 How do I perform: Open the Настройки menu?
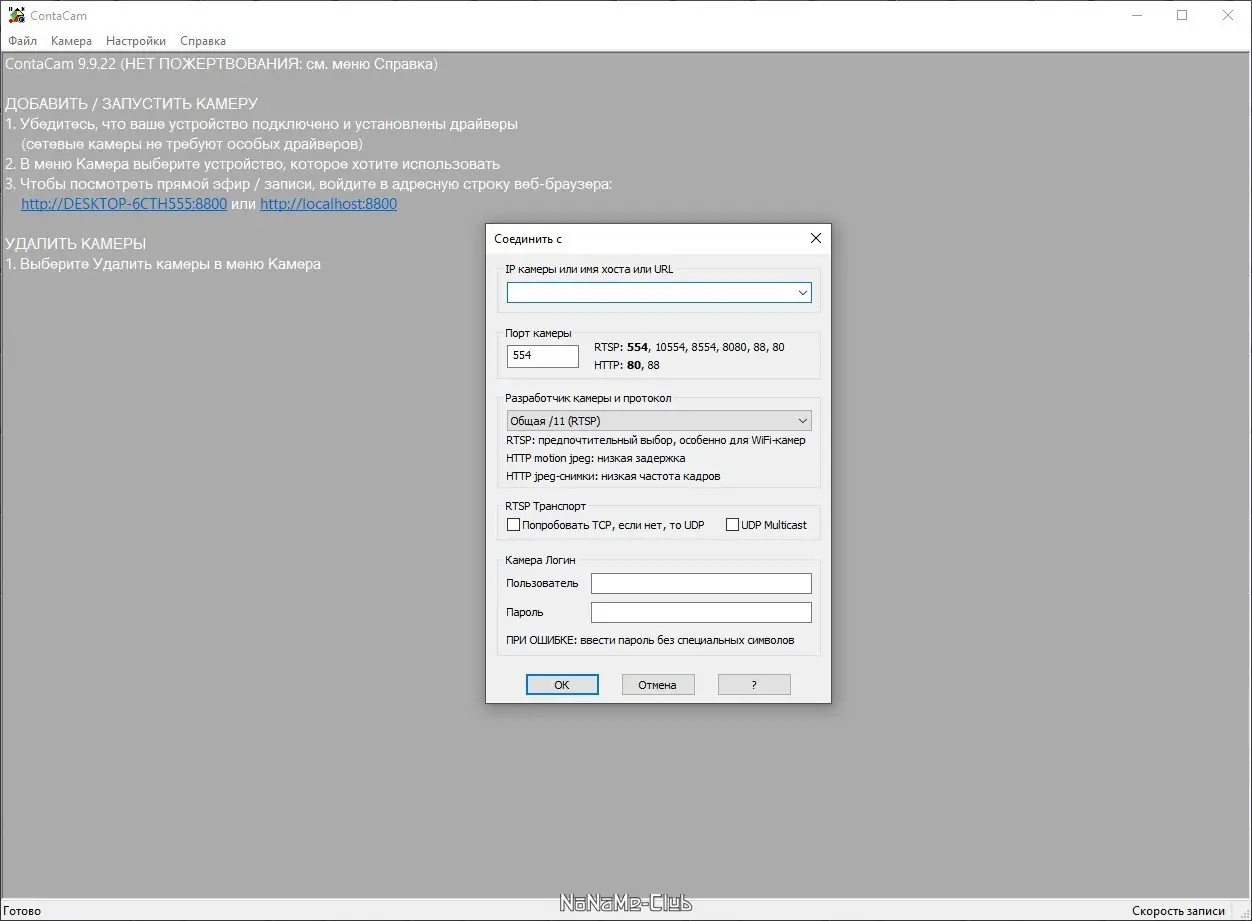[136, 41]
